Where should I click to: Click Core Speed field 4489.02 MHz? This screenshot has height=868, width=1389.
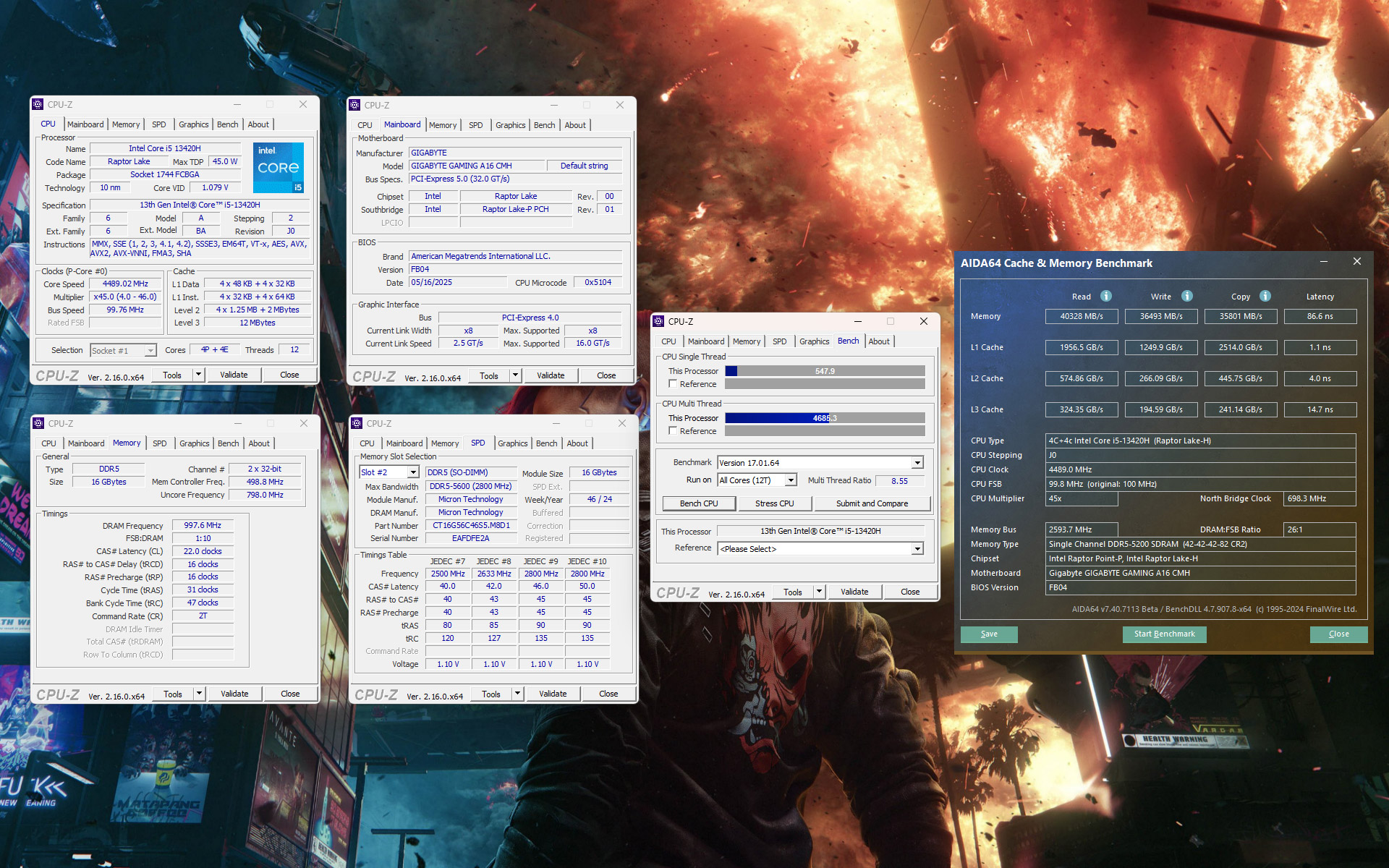[x=125, y=284]
